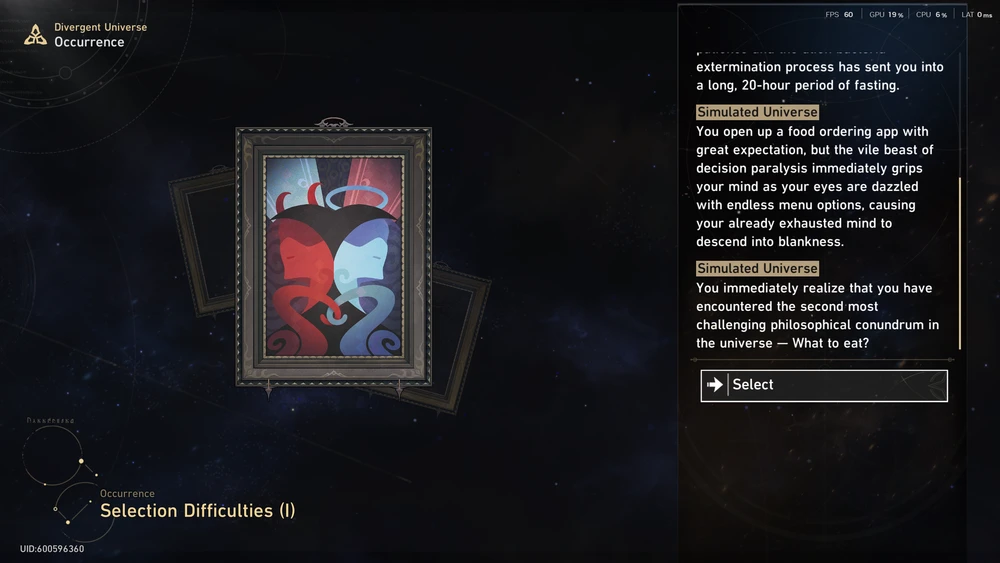Click the first Simulated Universe speaker tag

[x=757, y=112]
